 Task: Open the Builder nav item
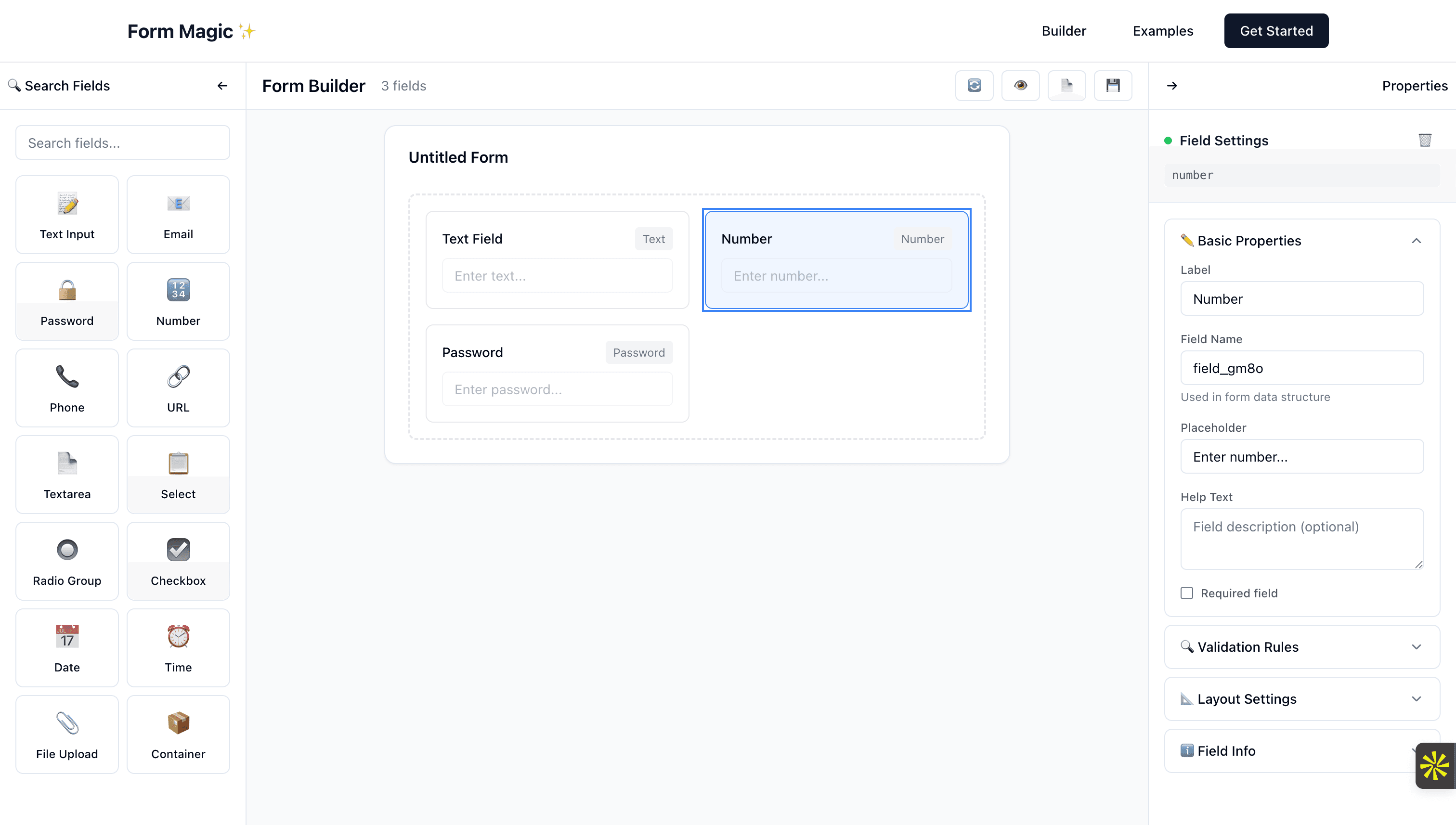coord(1063,31)
